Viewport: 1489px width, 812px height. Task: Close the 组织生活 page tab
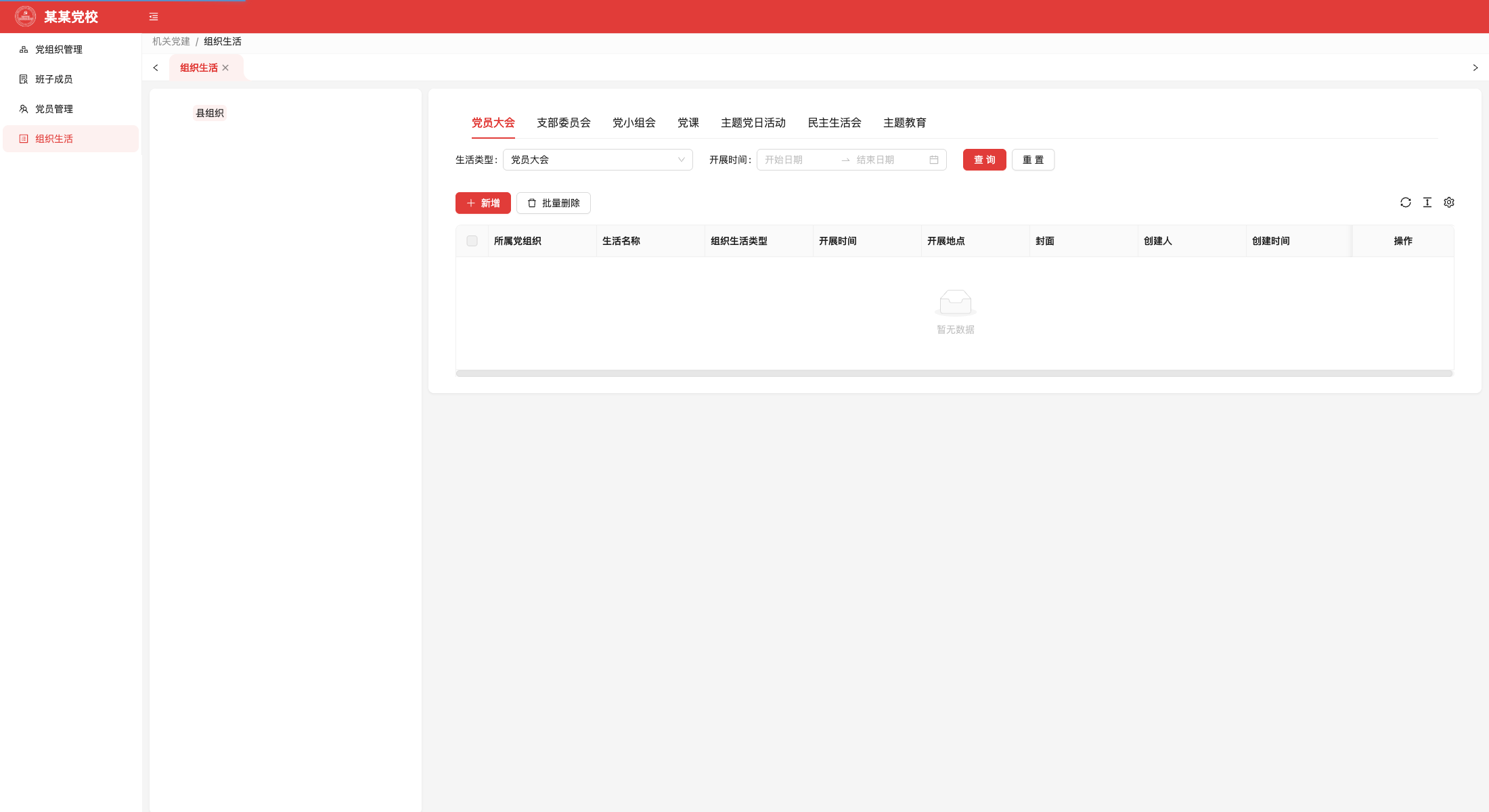coord(225,68)
